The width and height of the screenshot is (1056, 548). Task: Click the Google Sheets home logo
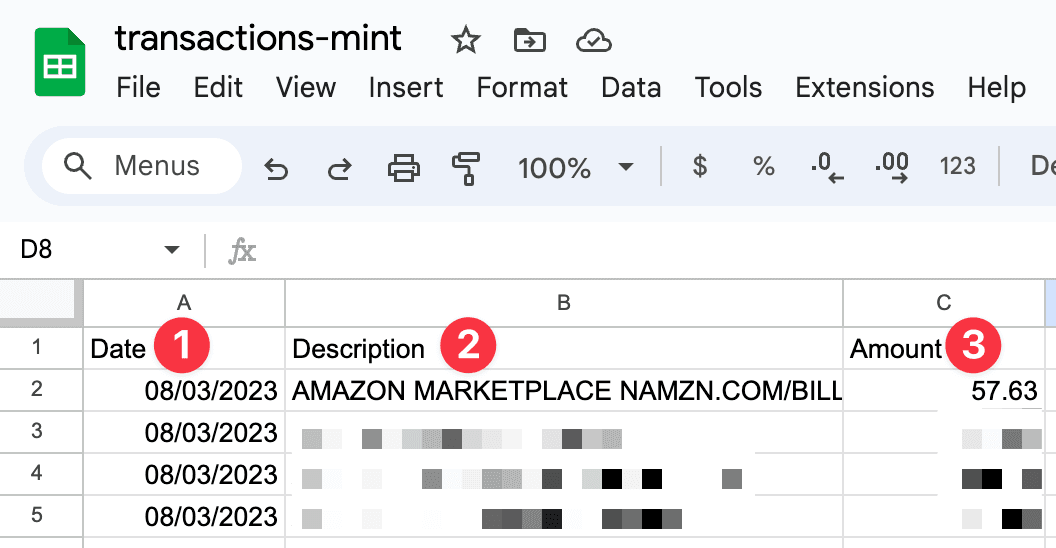(60, 62)
